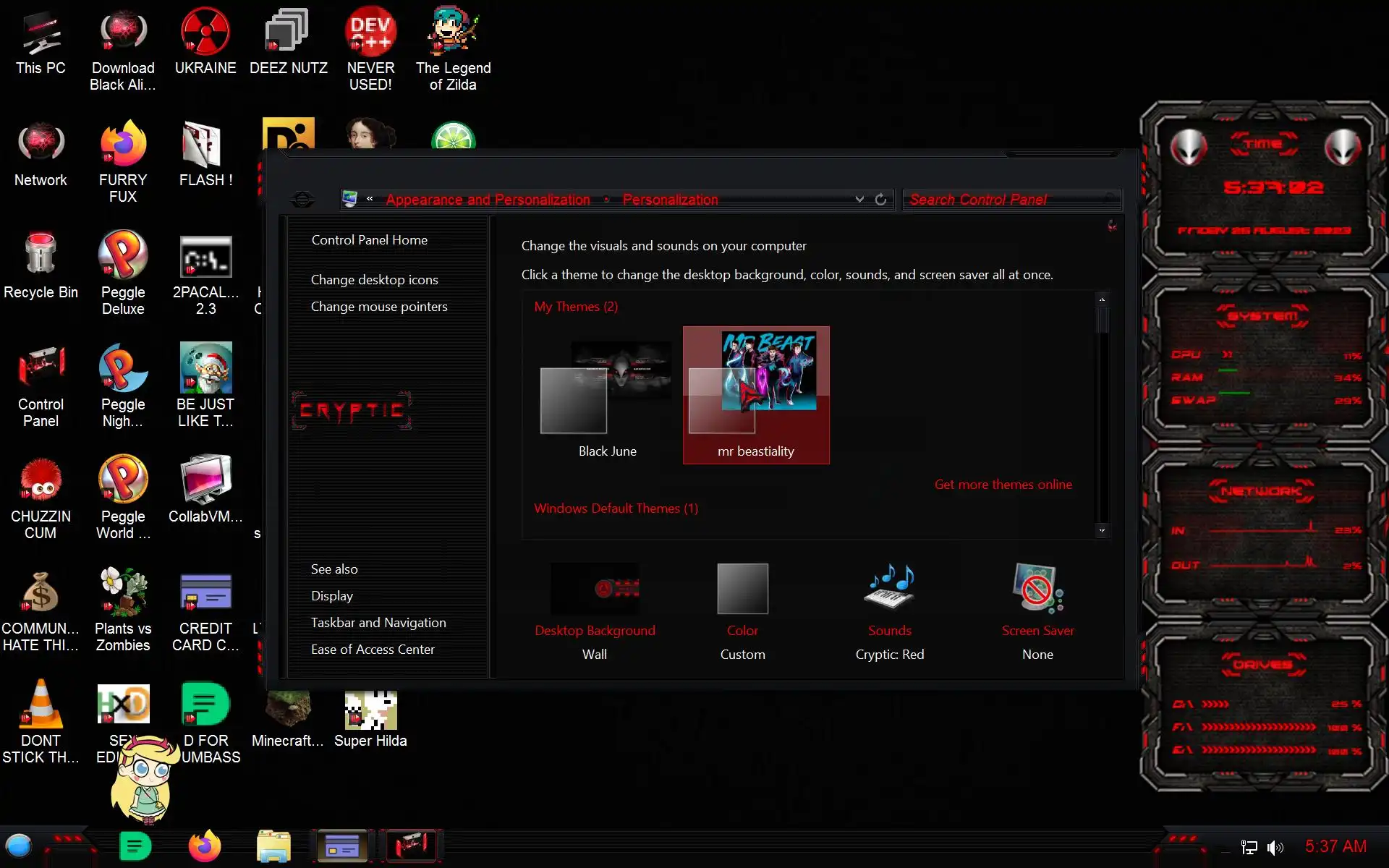This screenshot has width=1389, height=868.
Task: Expand the address bar history dropdown
Action: click(x=859, y=200)
